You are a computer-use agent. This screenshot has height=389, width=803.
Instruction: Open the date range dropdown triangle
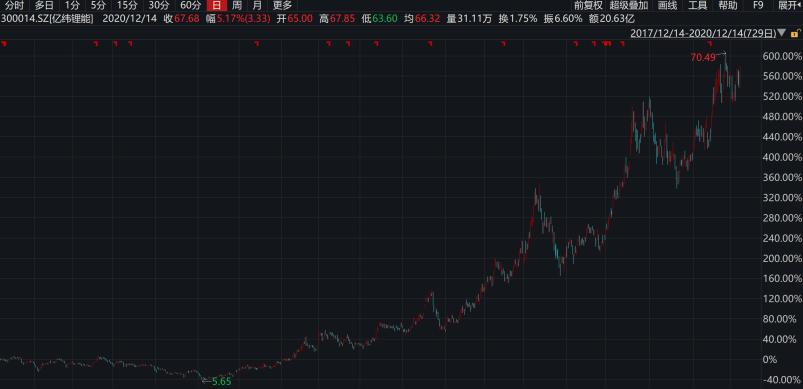tap(781, 33)
